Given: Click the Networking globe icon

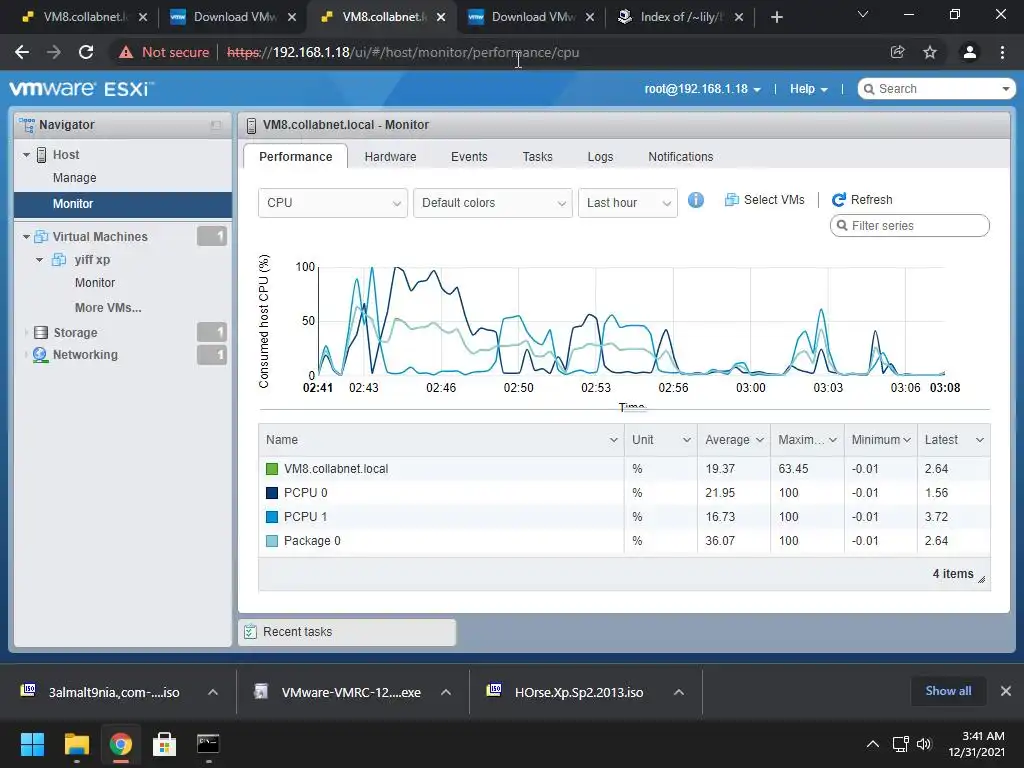Looking at the screenshot, I should [x=40, y=355].
